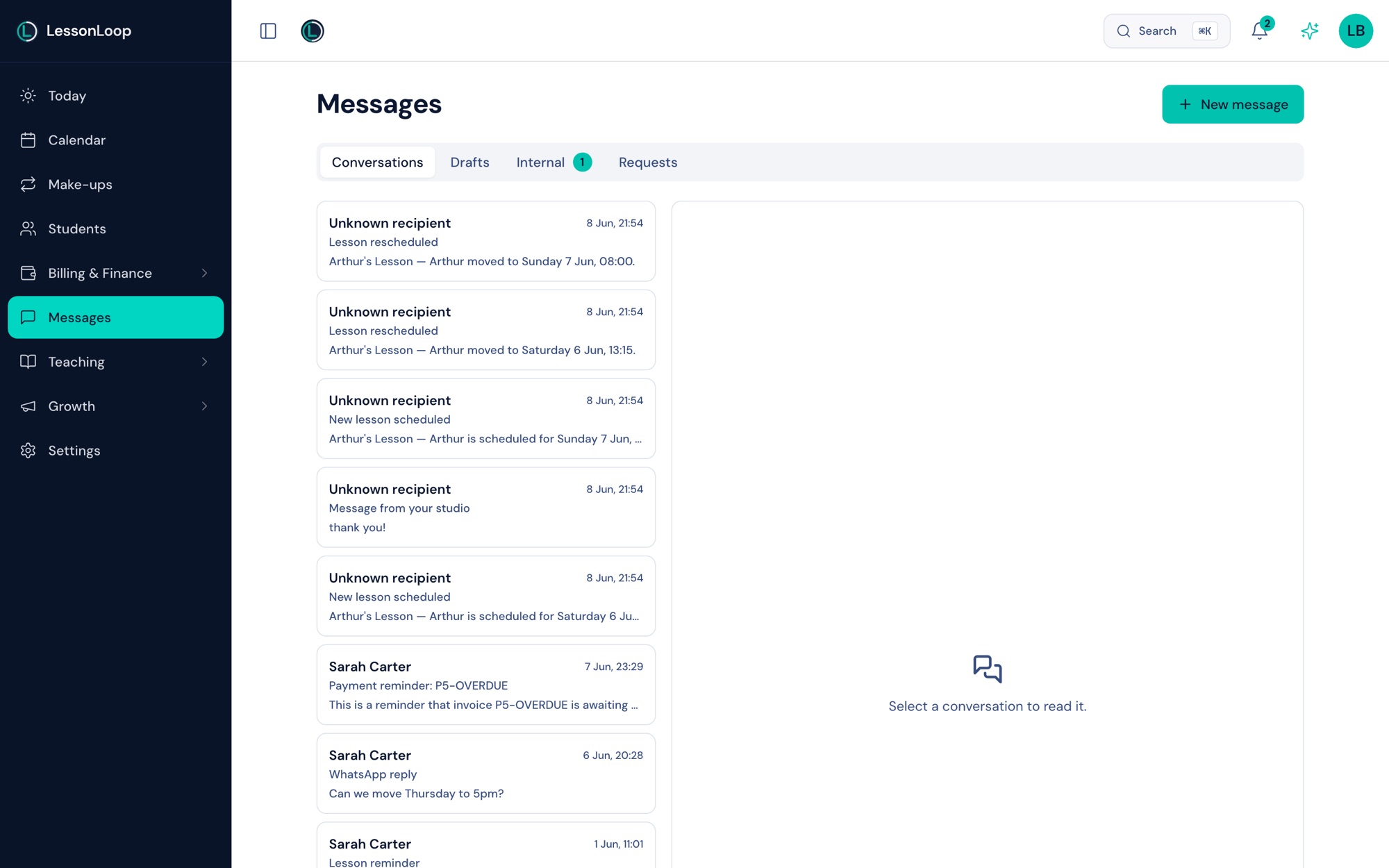
Task: Click the Growth megaphone icon
Action: 28,406
